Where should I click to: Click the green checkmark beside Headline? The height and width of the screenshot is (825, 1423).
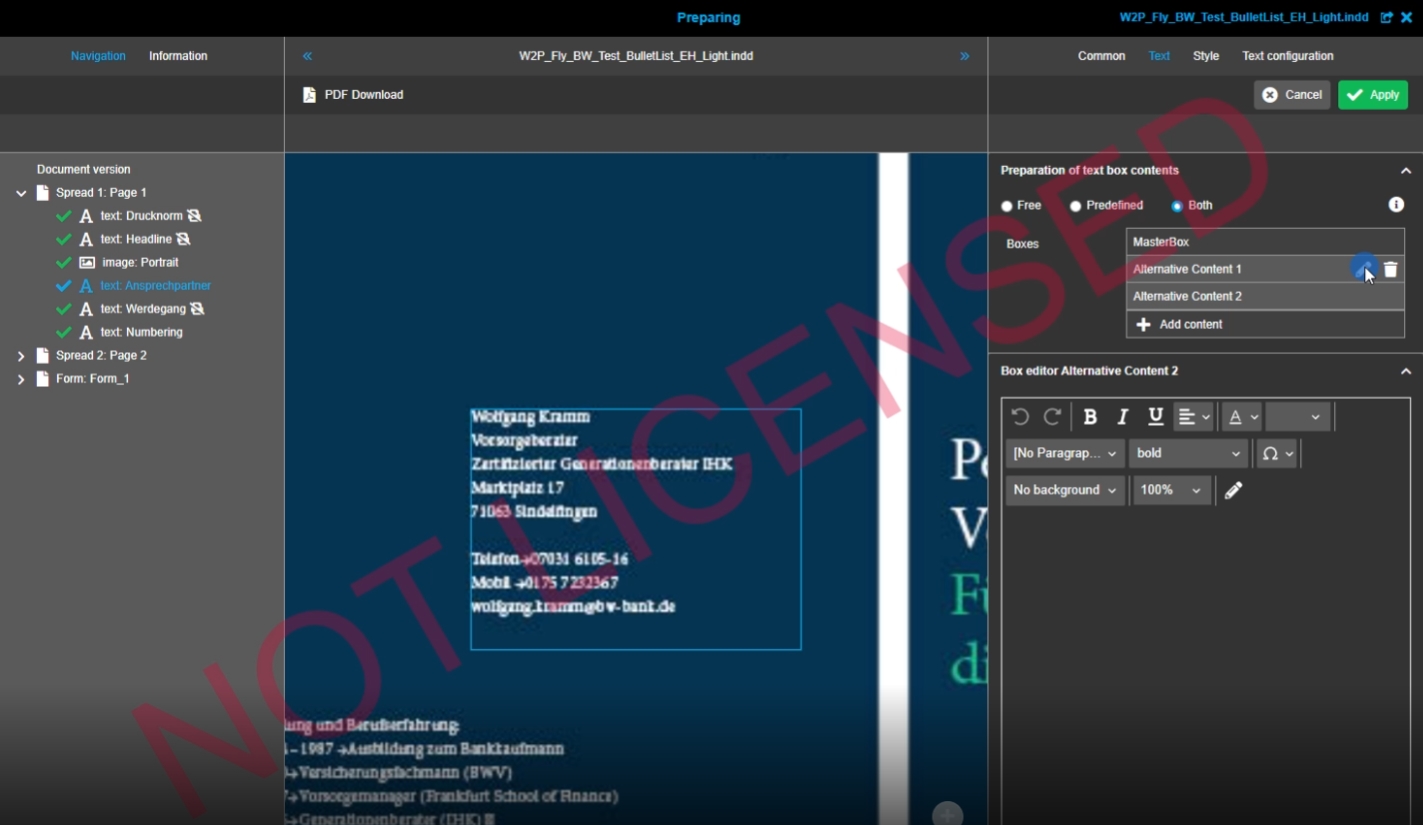[64, 239]
